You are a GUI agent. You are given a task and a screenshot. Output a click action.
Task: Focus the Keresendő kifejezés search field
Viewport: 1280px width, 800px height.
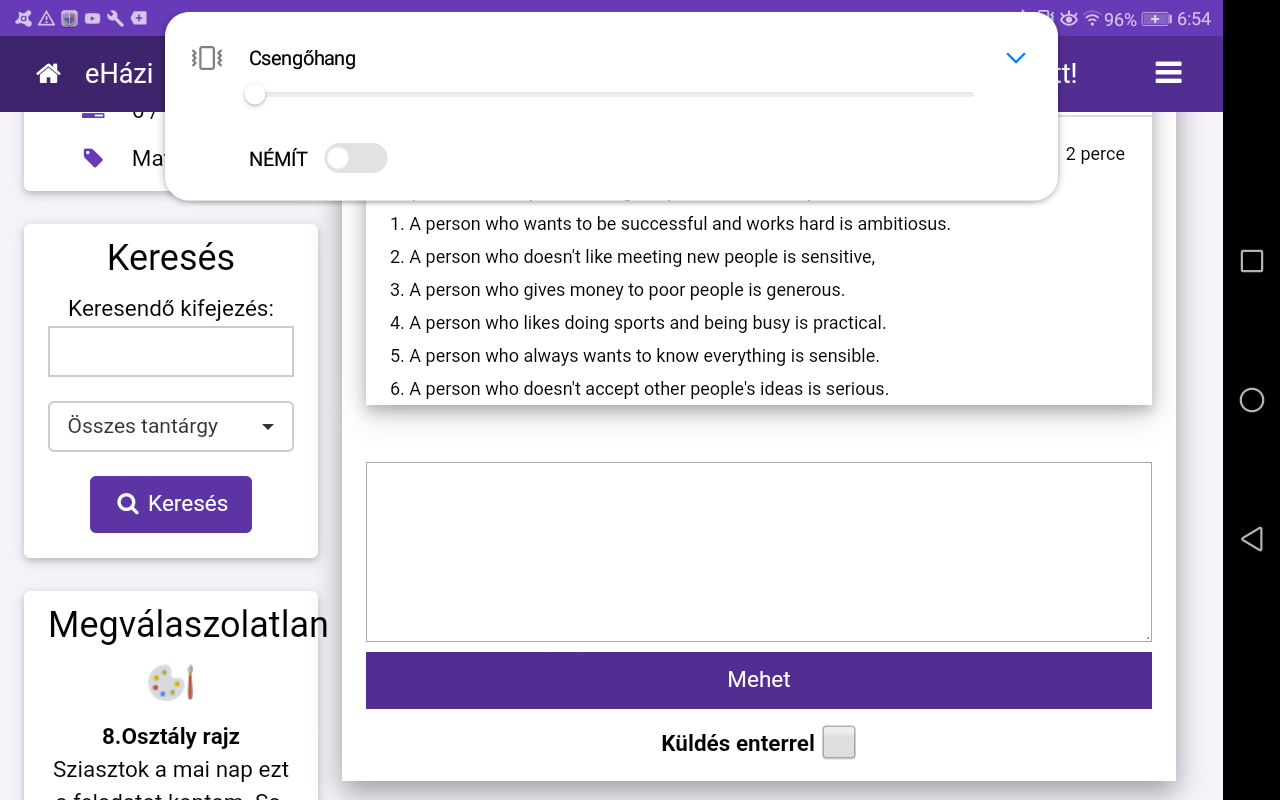[x=171, y=352]
